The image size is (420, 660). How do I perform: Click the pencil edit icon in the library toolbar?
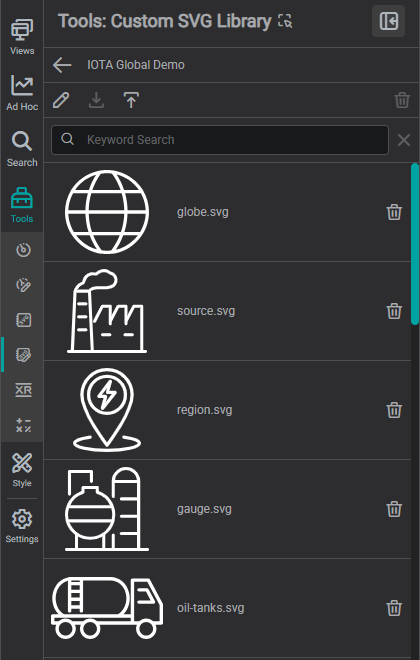61,101
